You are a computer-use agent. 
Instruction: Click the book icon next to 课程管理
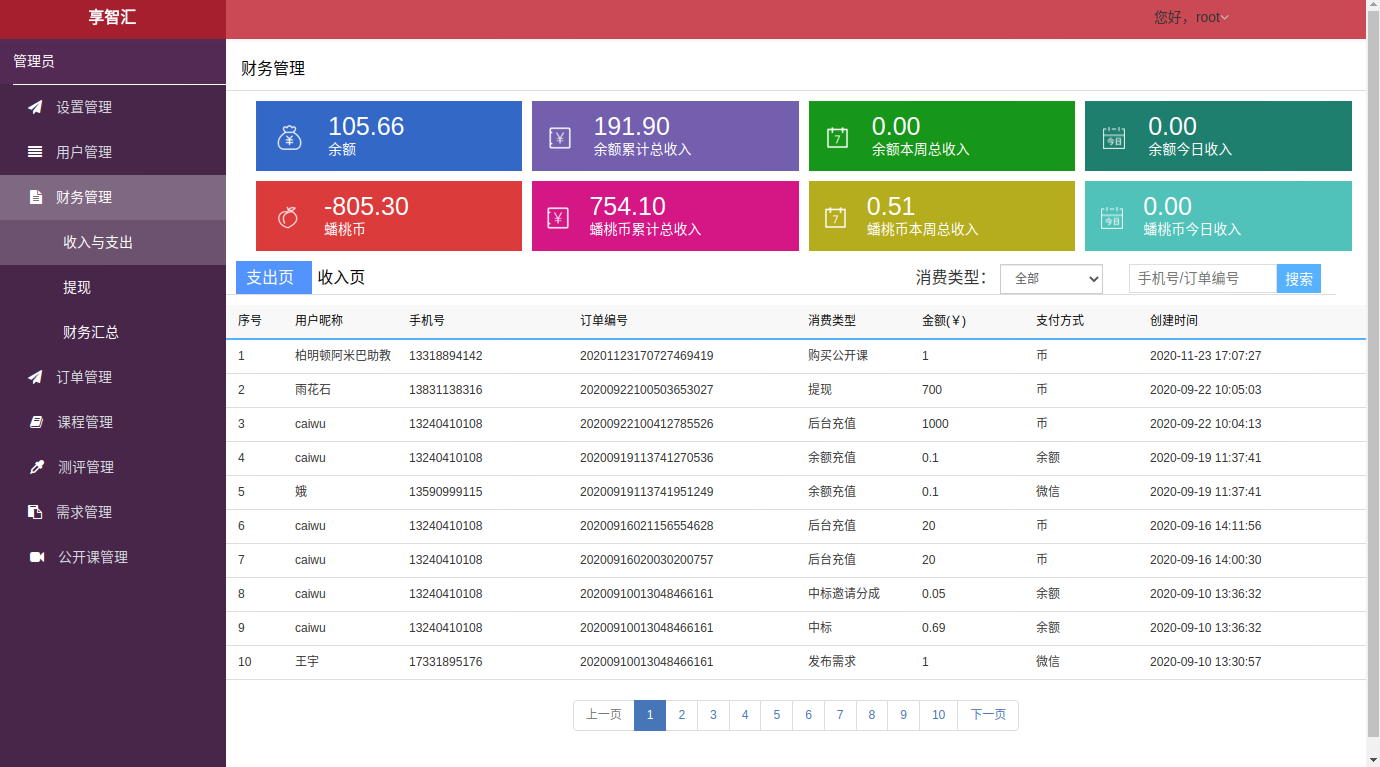point(35,422)
